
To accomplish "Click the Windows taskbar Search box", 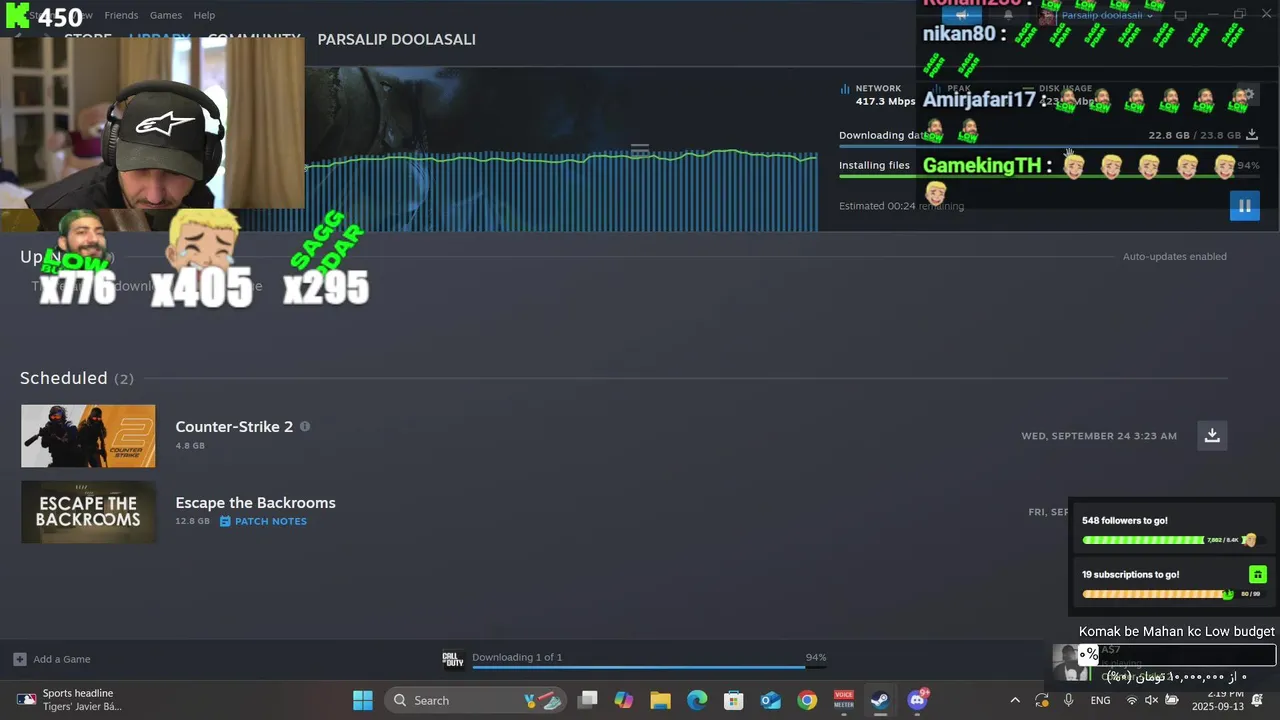I will click(x=476, y=700).
